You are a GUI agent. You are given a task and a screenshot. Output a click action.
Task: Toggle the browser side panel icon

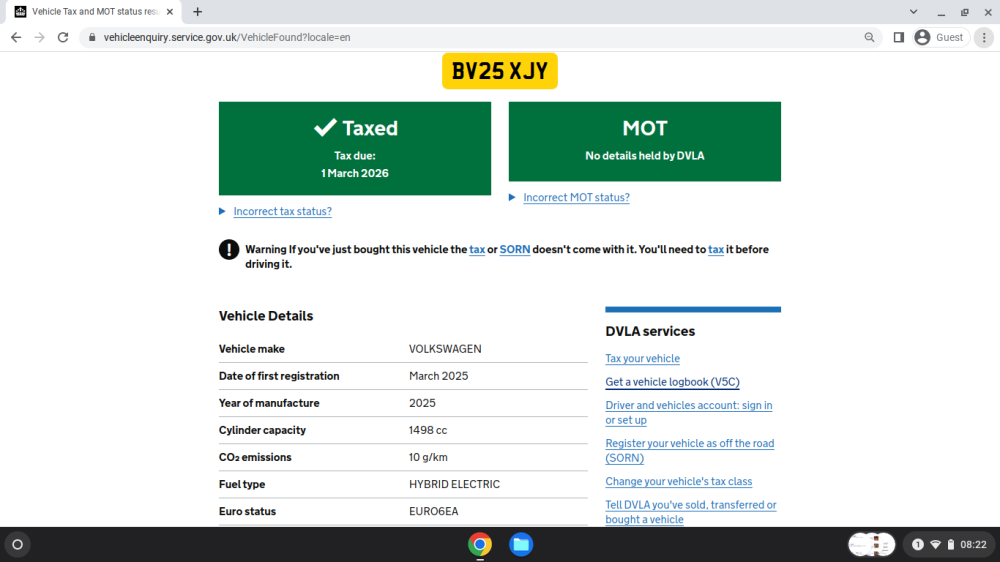(899, 37)
